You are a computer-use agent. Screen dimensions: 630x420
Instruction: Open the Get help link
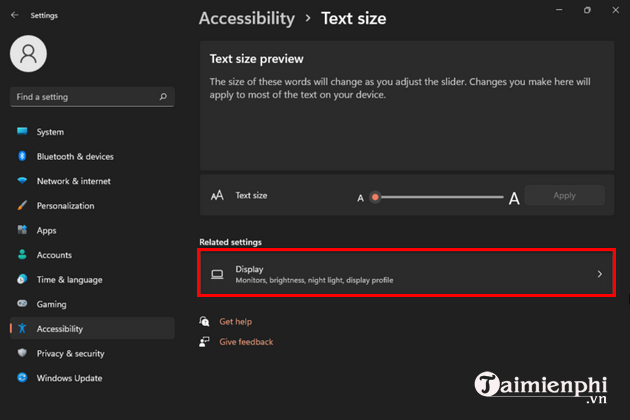pos(235,321)
